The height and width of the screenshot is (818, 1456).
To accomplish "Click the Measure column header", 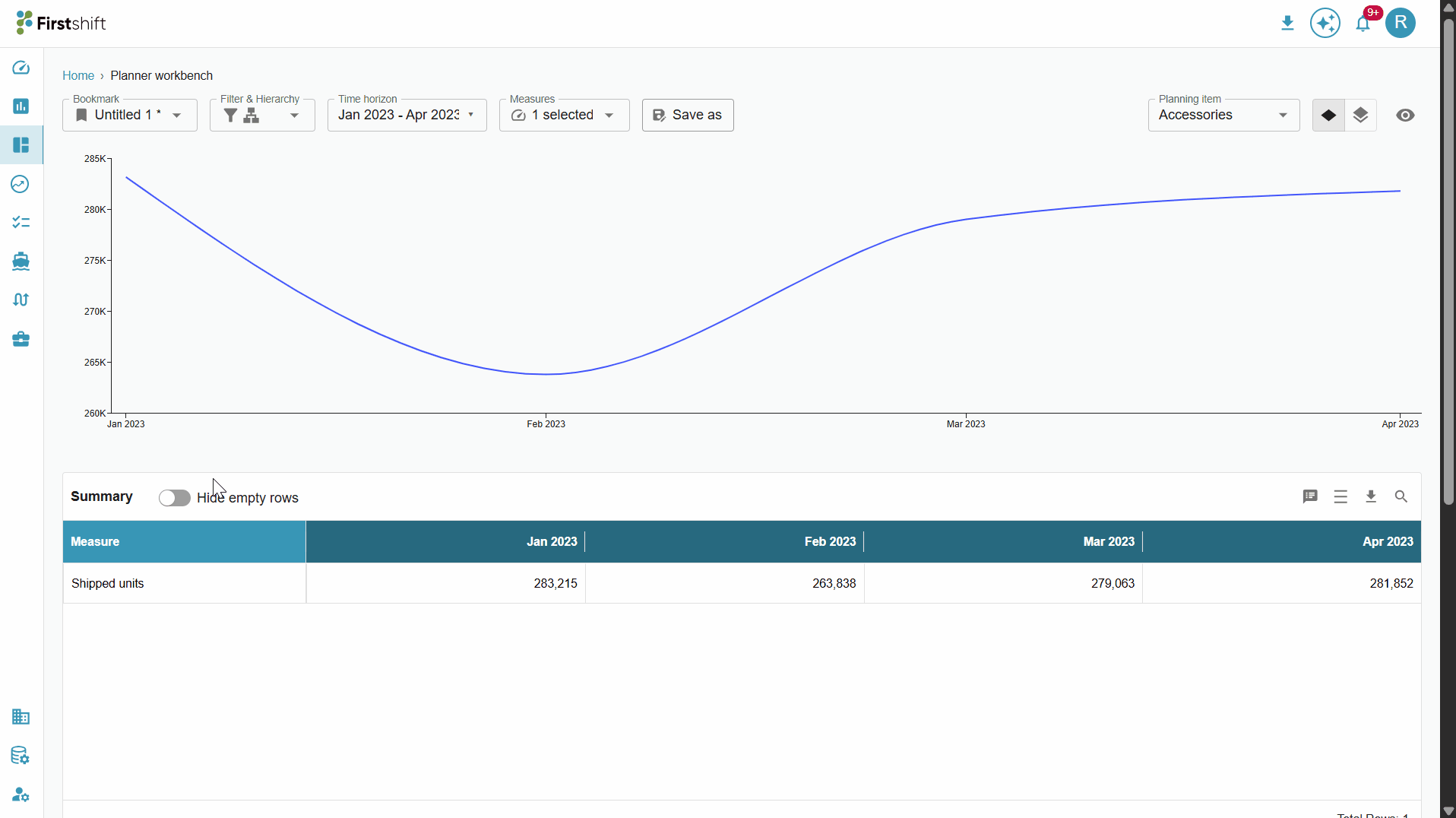I will (x=184, y=542).
